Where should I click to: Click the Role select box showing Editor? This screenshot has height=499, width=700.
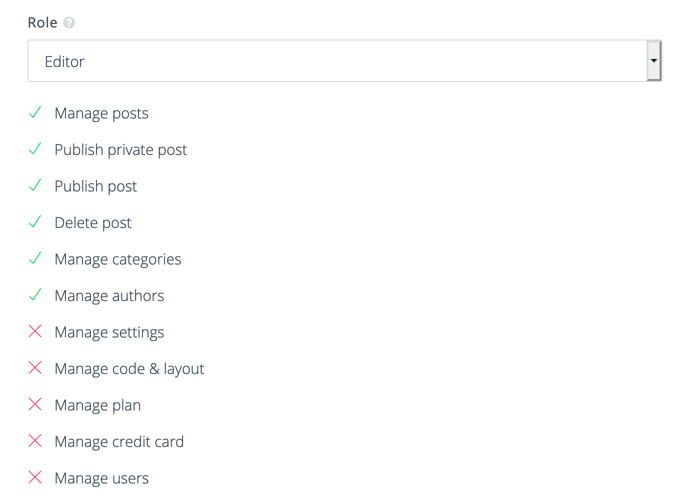coord(344,61)
